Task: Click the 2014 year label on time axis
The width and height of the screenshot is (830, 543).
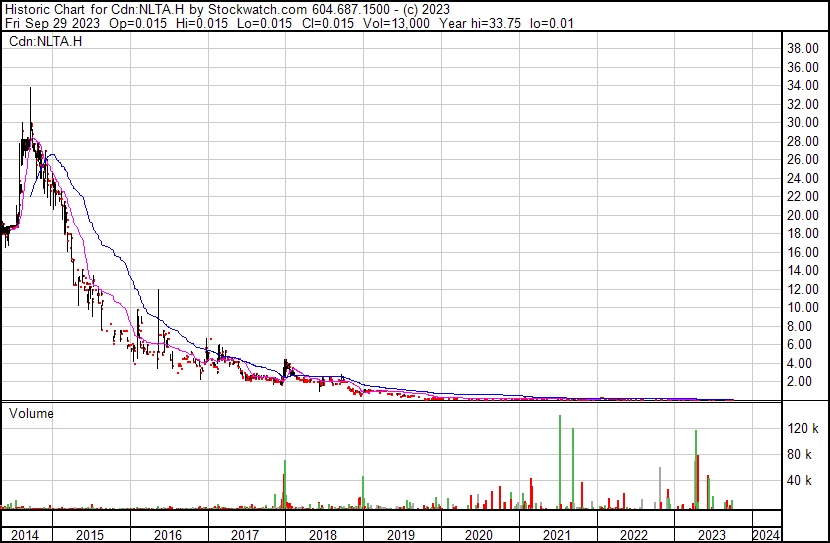Action: click(x=25, y=535)
